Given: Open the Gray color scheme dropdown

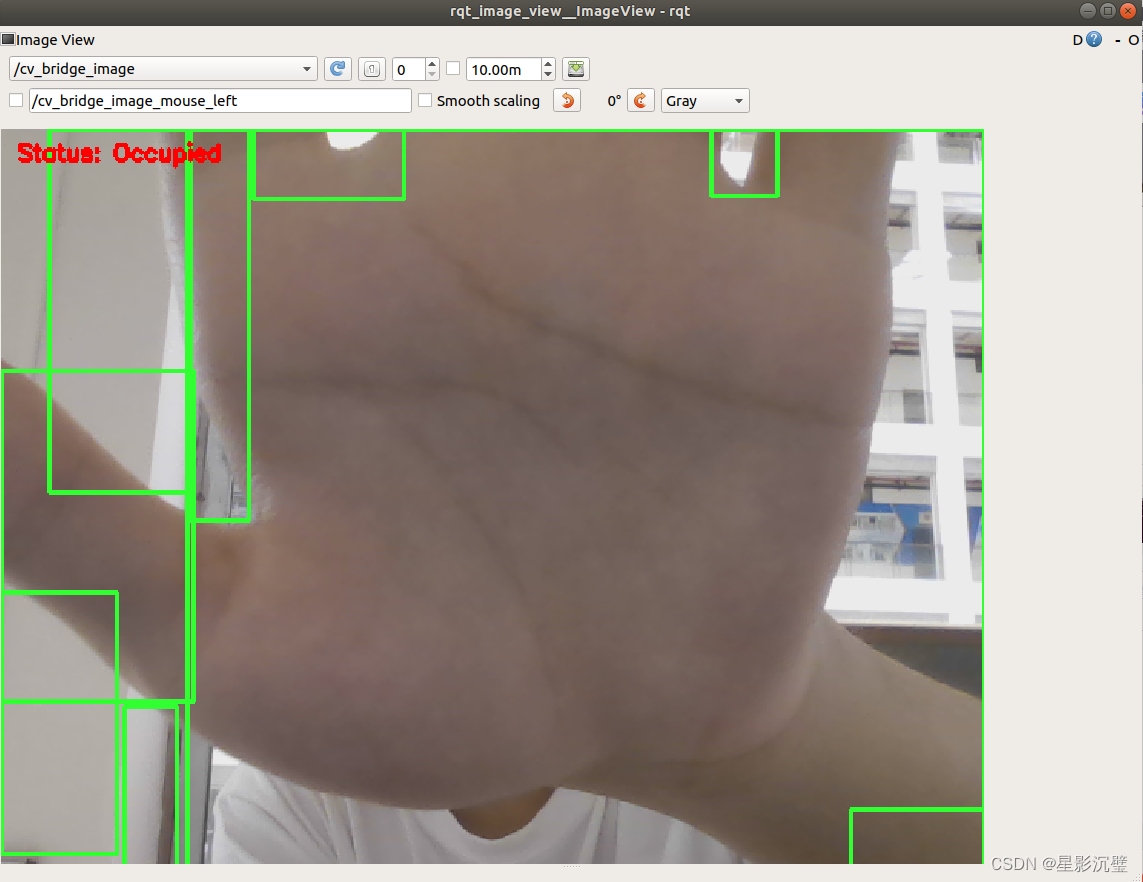Looking at the screenshot, I should (x=705, y=101).
